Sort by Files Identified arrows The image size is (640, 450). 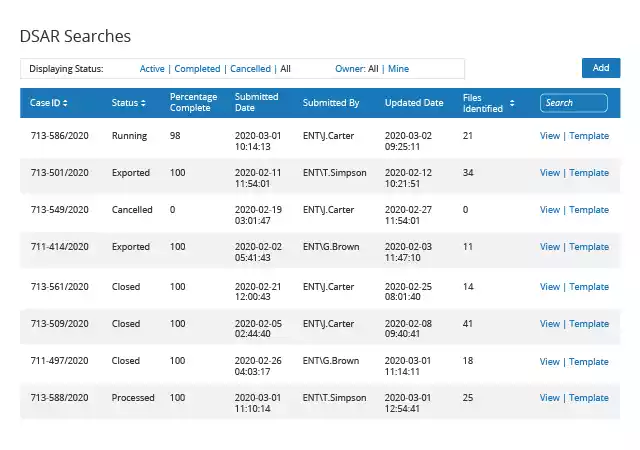click(512, 103)
